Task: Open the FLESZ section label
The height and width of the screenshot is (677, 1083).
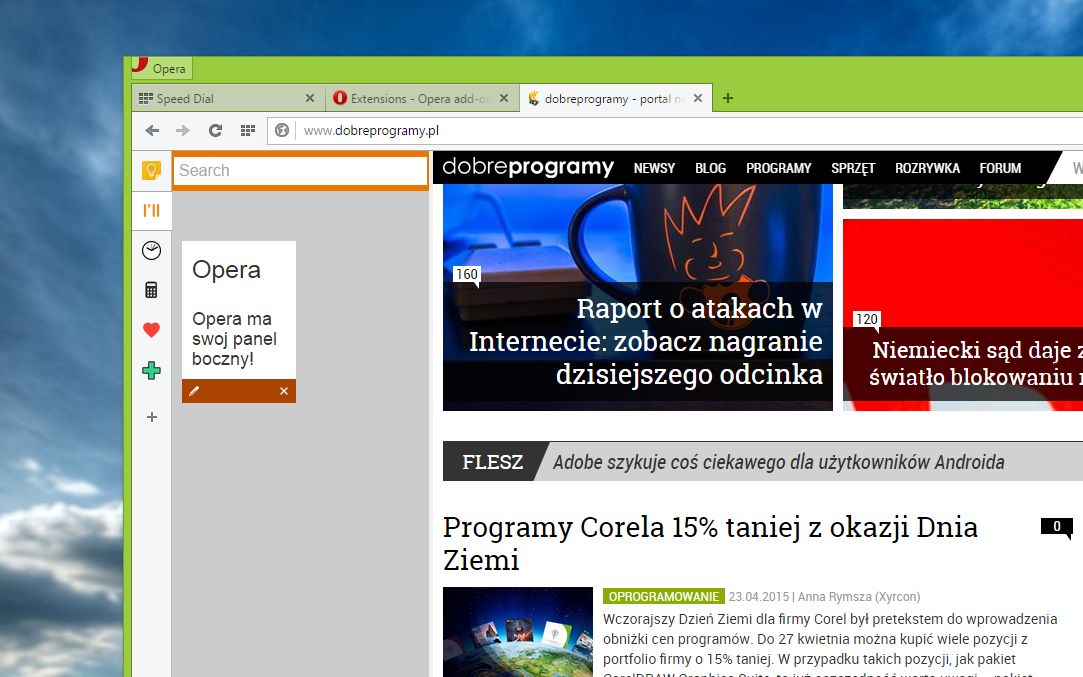Action: pos(492,461)
